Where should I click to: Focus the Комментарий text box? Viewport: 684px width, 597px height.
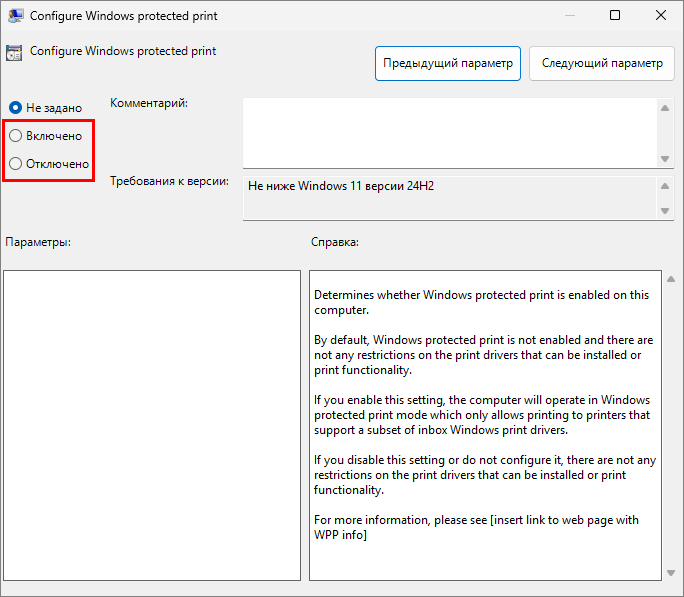pyautogui.click(x=449, y=133)
